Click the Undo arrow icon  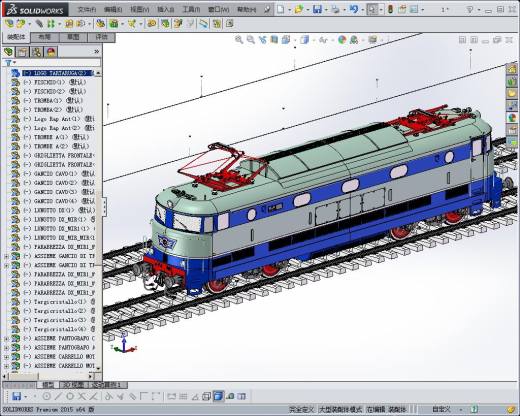[x=354, y=10]
